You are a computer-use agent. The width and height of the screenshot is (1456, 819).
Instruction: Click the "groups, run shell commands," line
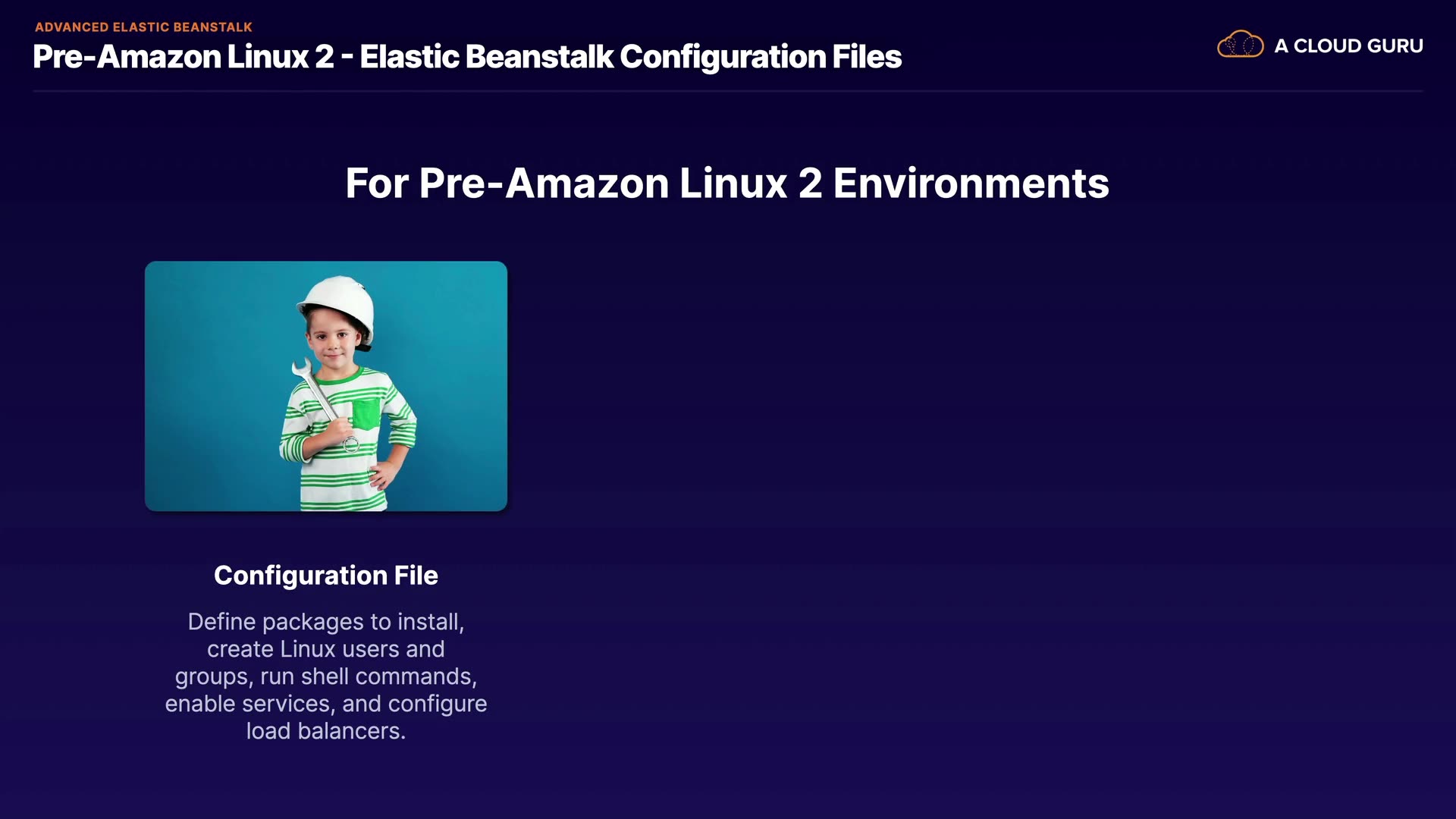326,676
